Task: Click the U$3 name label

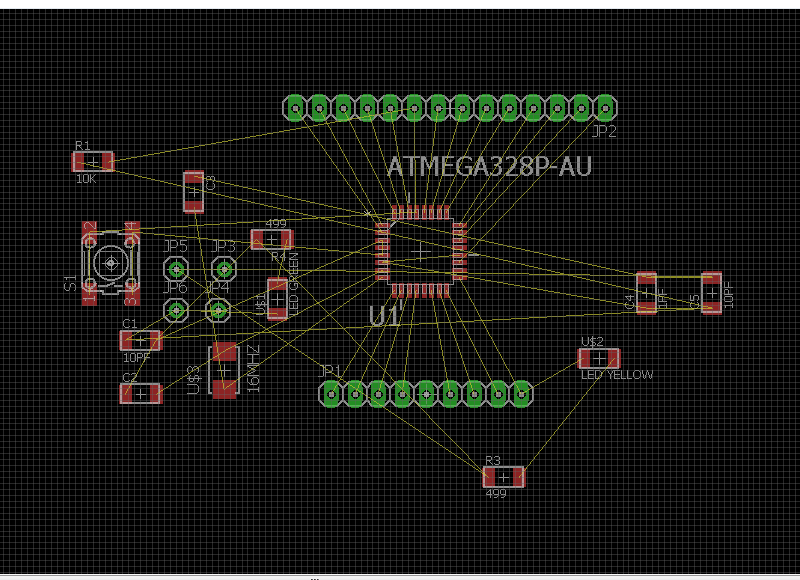Action: pyautogui.click(x=194, y=380)
